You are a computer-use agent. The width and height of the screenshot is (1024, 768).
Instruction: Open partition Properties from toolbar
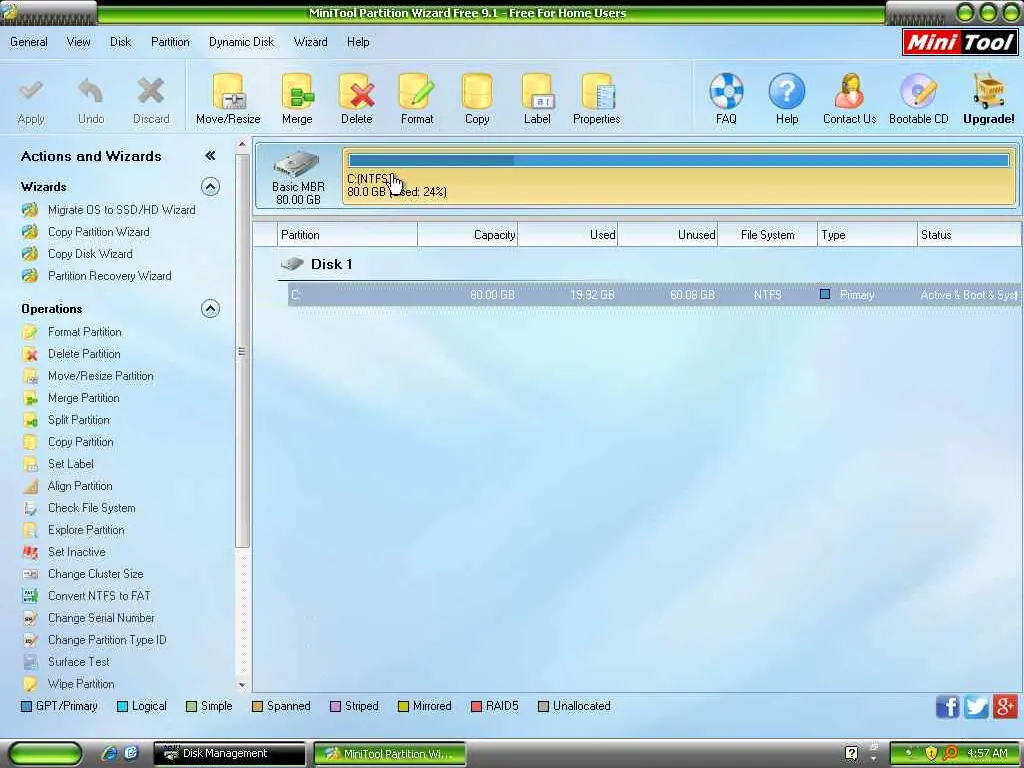pos(597,91)
